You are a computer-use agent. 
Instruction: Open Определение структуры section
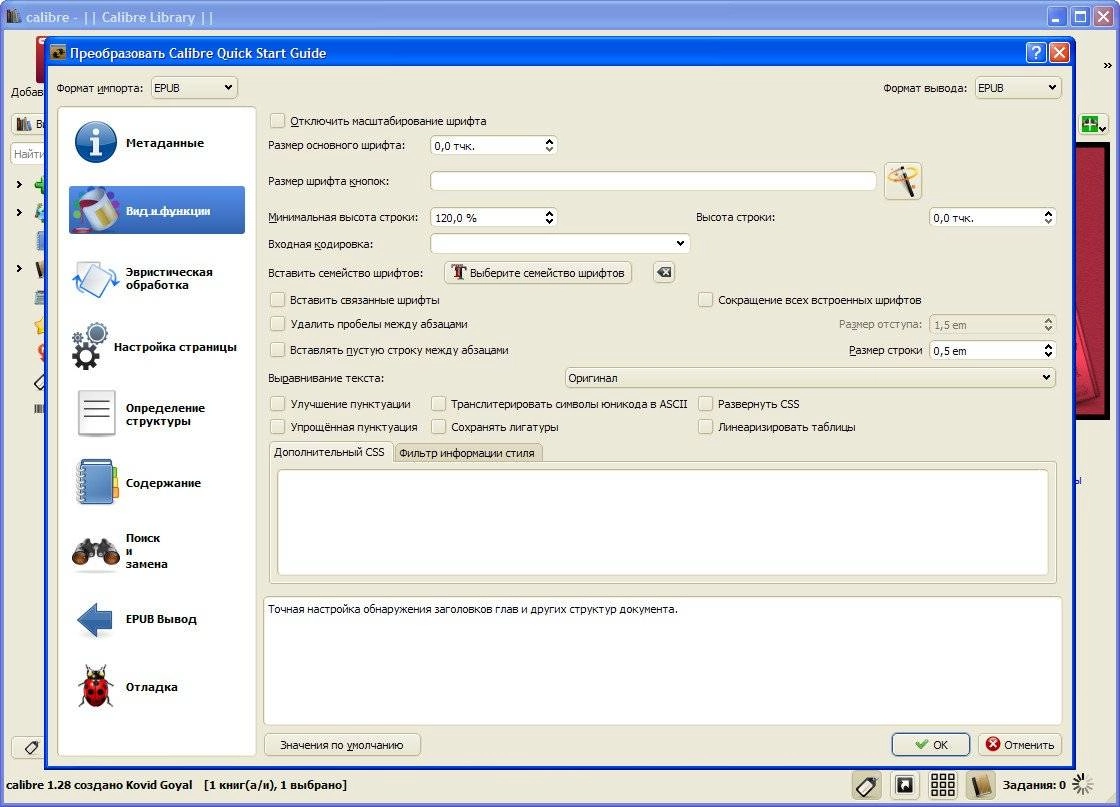coord(156,414)
